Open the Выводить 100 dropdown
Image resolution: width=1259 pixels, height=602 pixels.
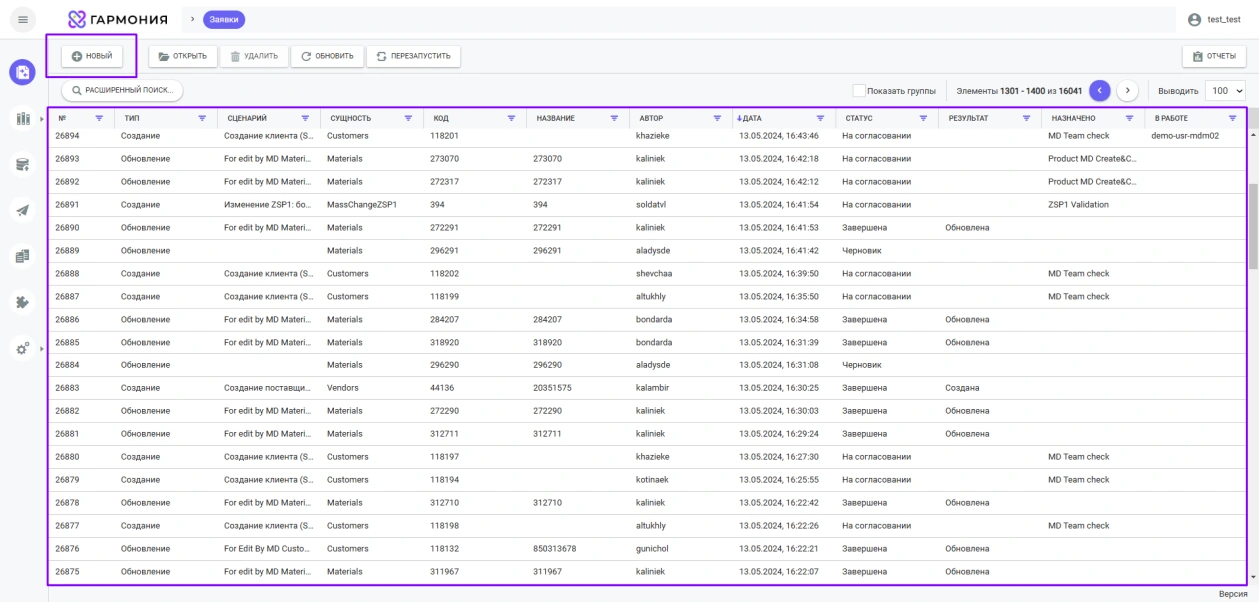tap(1225, 90)
